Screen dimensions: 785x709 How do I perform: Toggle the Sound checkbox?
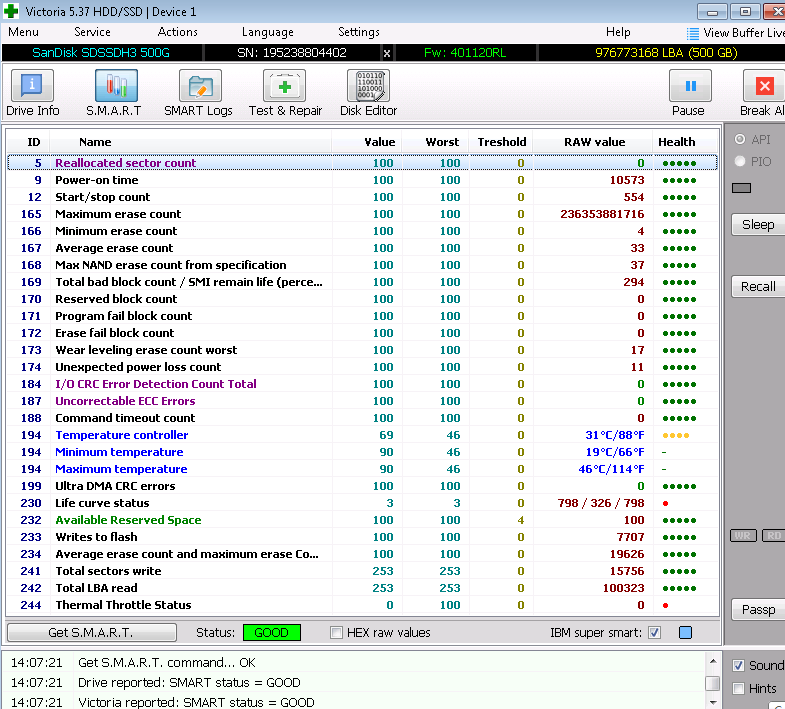[738, 665]
